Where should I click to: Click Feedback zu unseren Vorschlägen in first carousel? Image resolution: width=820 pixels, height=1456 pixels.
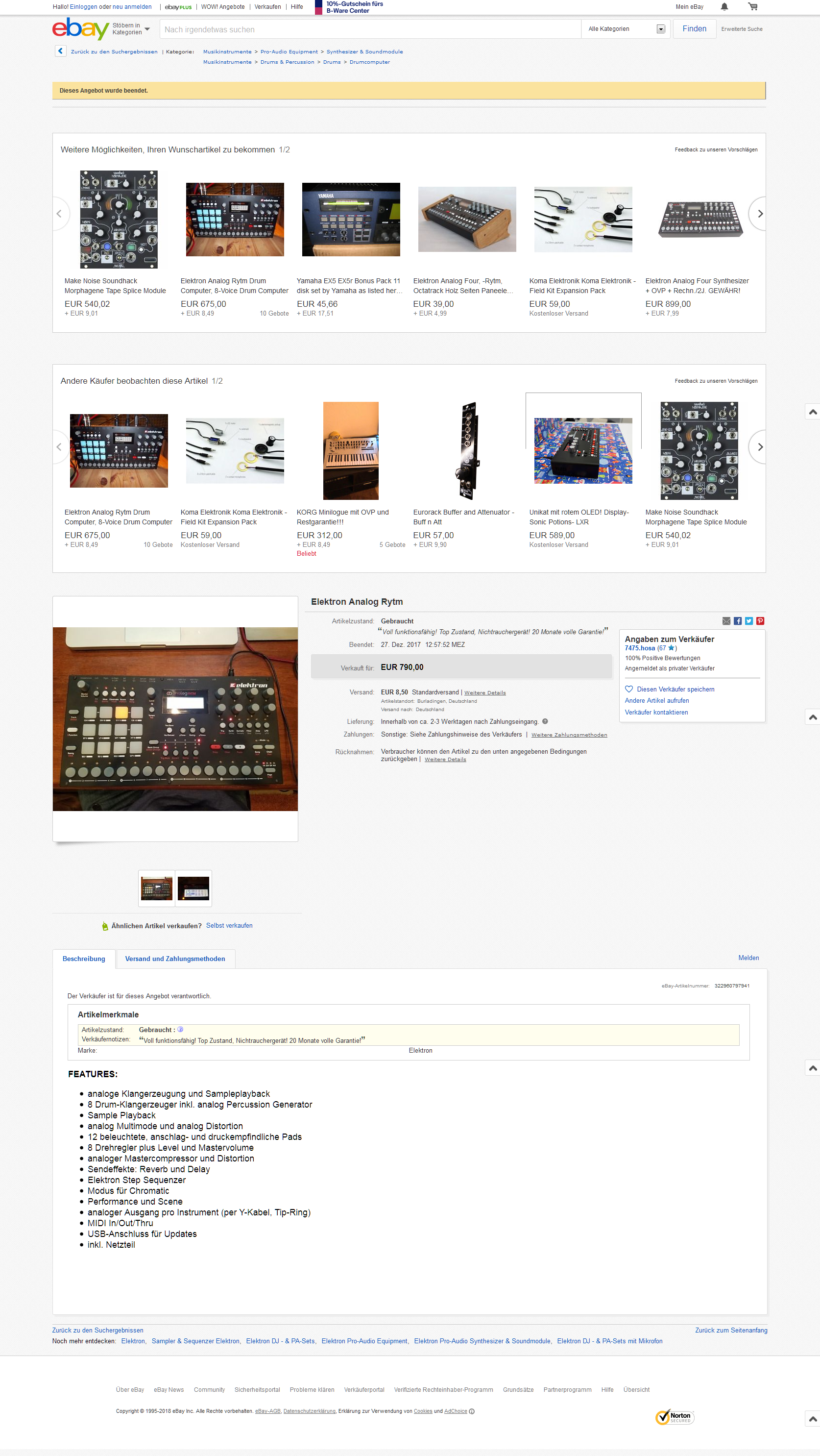click(x=716, y=150)
